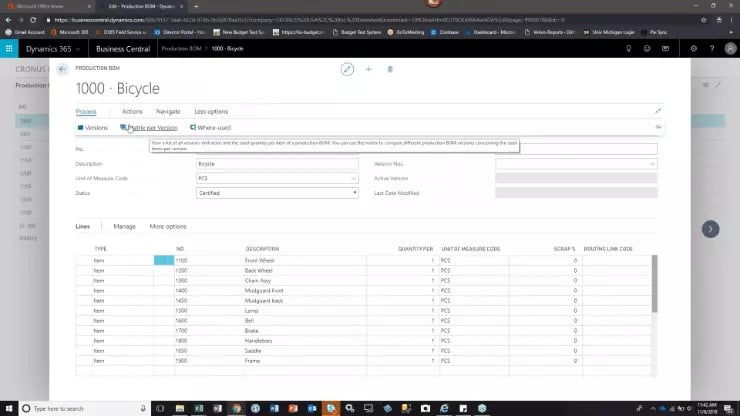Click the Unit of Measure Code column header
Screen dimensions: 740x416
(x=471, y=249)
